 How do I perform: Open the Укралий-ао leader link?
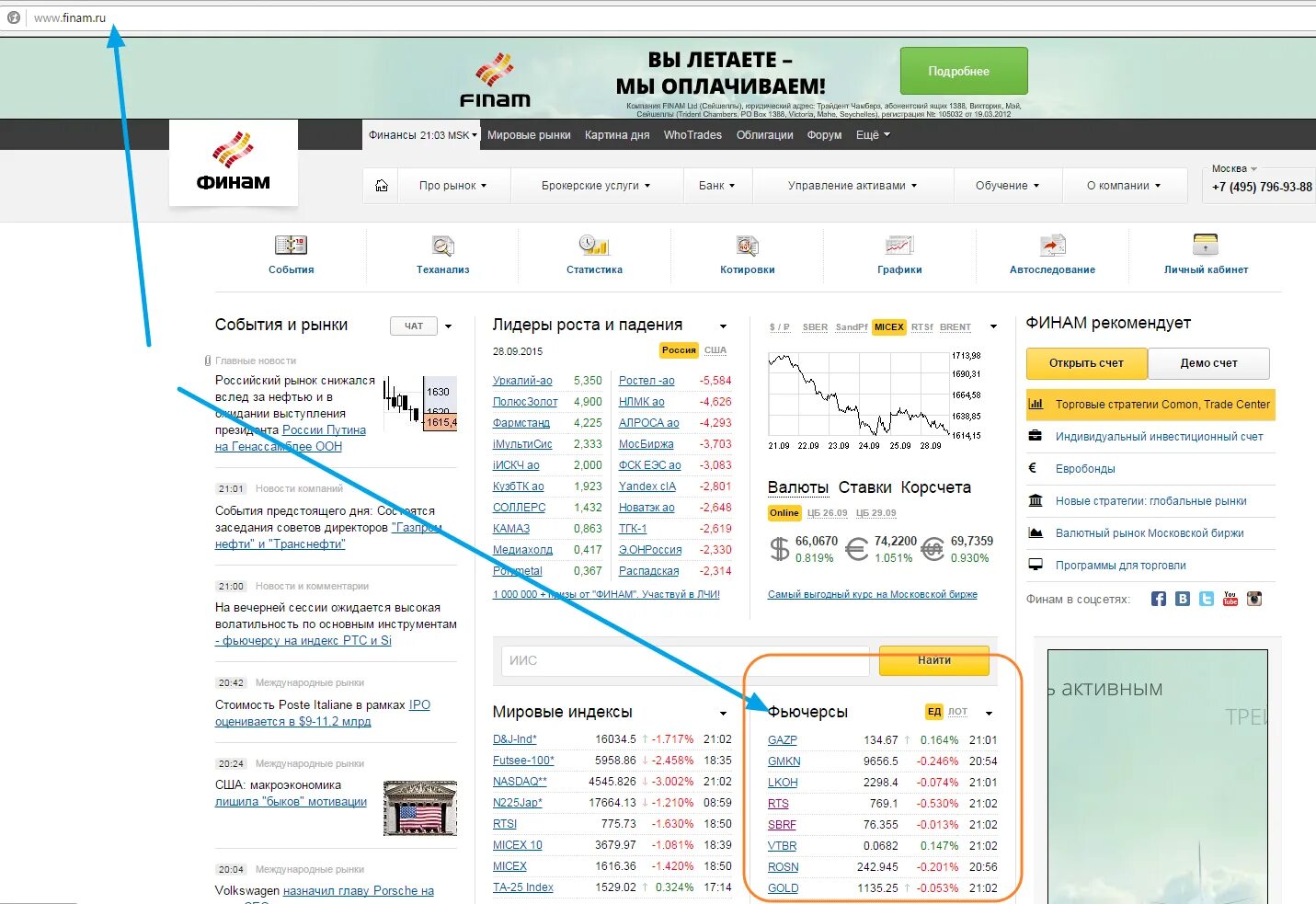coord(522,381)
